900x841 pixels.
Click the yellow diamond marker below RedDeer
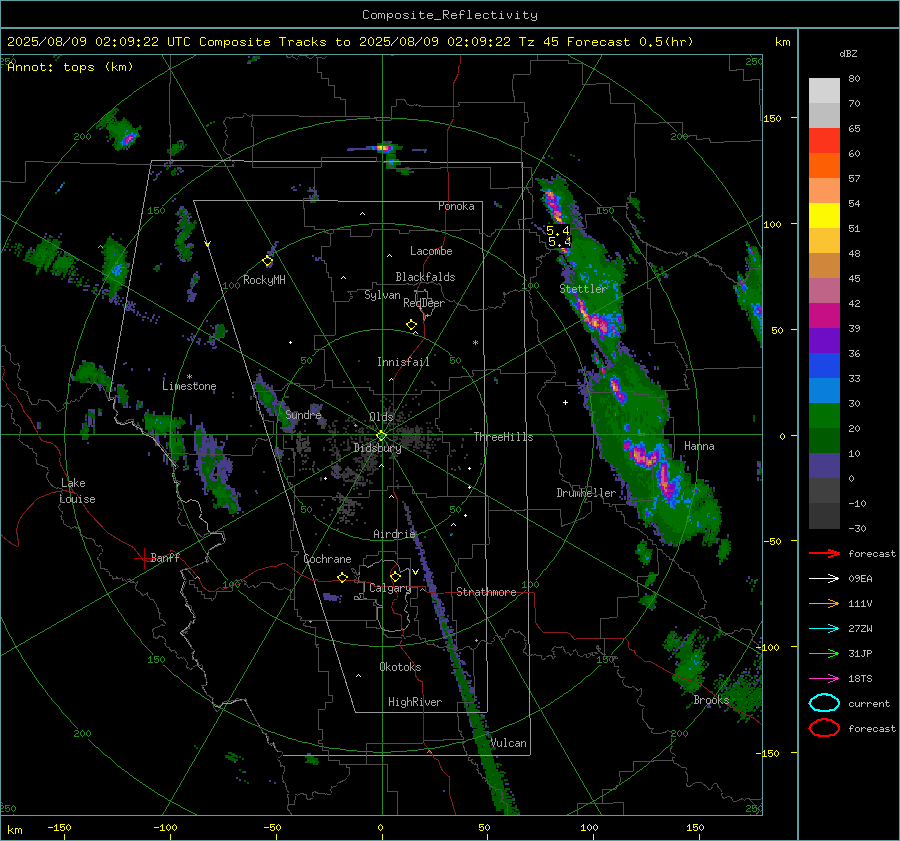(411, 325)
